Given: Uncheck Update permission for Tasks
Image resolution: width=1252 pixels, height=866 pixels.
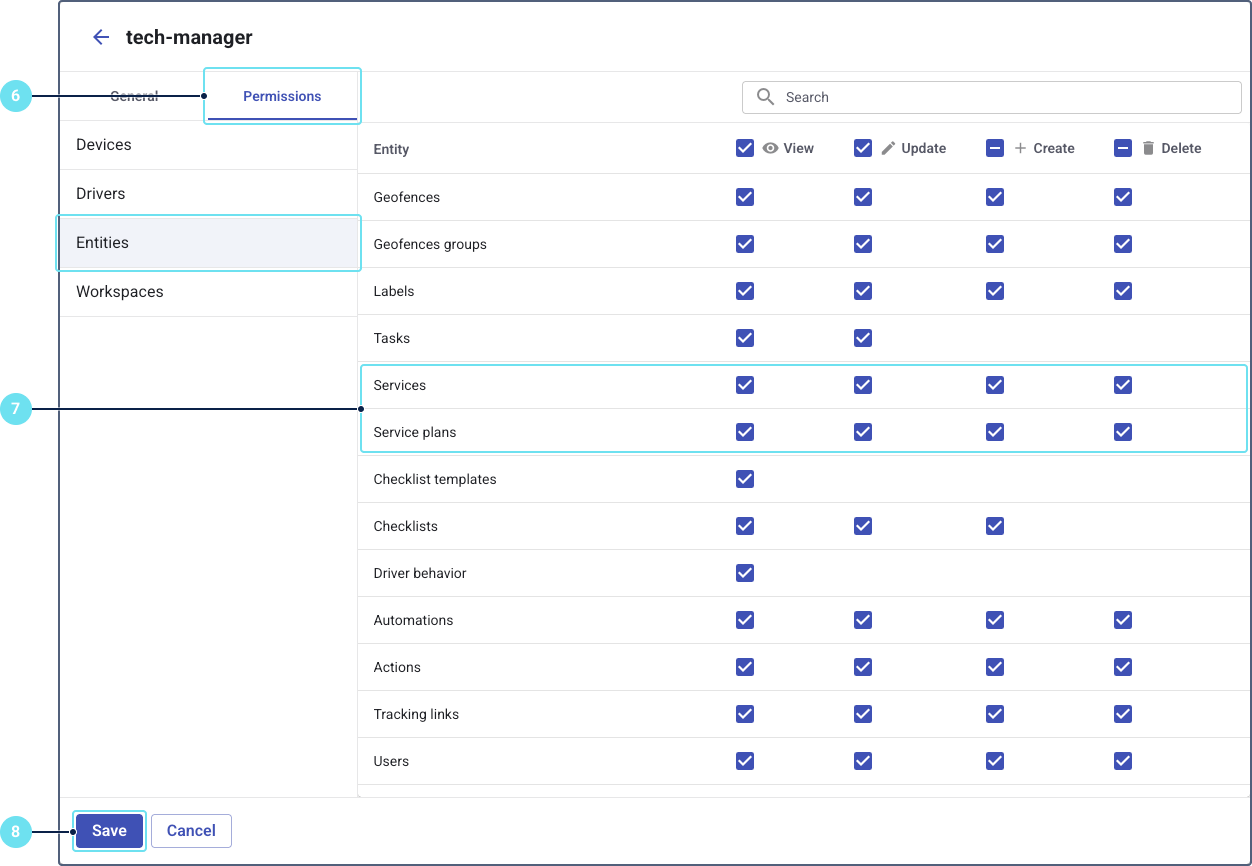Looking at the screenshot, I should point(862,338).
